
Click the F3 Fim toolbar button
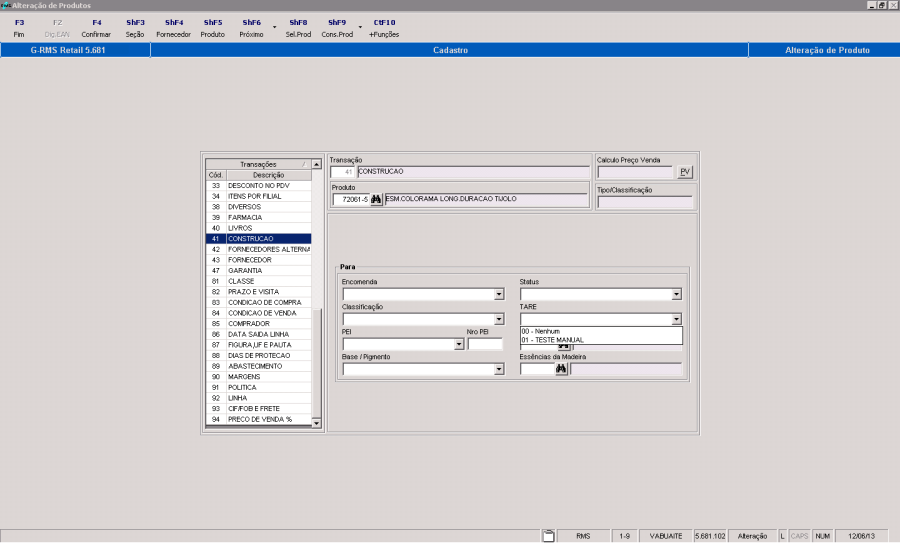tap(19, 28)
